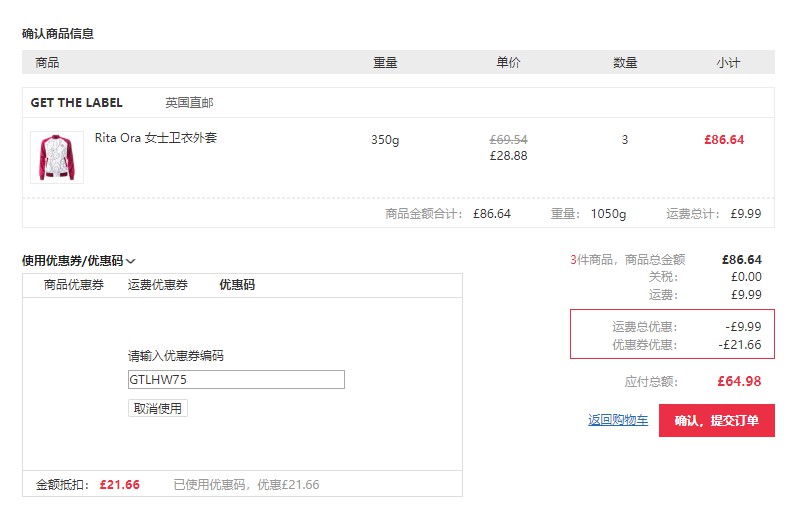This screenshot has width=789, height=513.
Task: Click the 商品 column header
Action: pyautogui.click(x=47, y=63)
